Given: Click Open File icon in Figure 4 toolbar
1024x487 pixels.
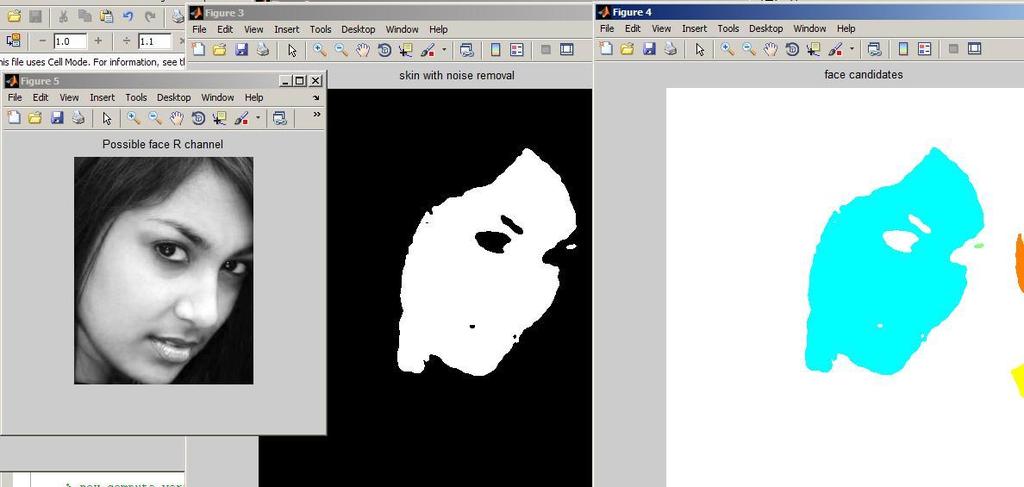Looking at the screenshot, I should (628, 48).
